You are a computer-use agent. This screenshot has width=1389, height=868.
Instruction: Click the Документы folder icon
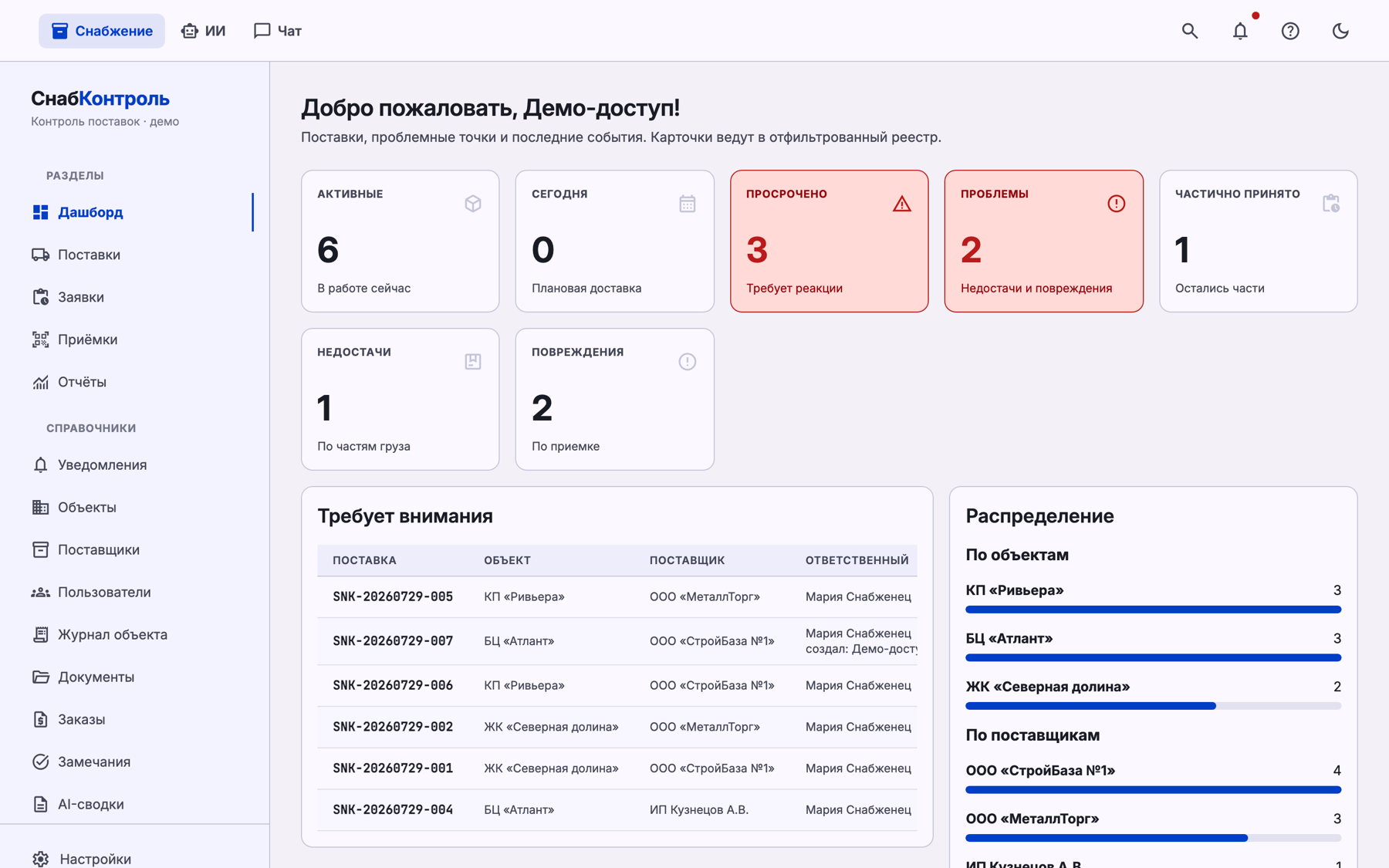[40, 677]
